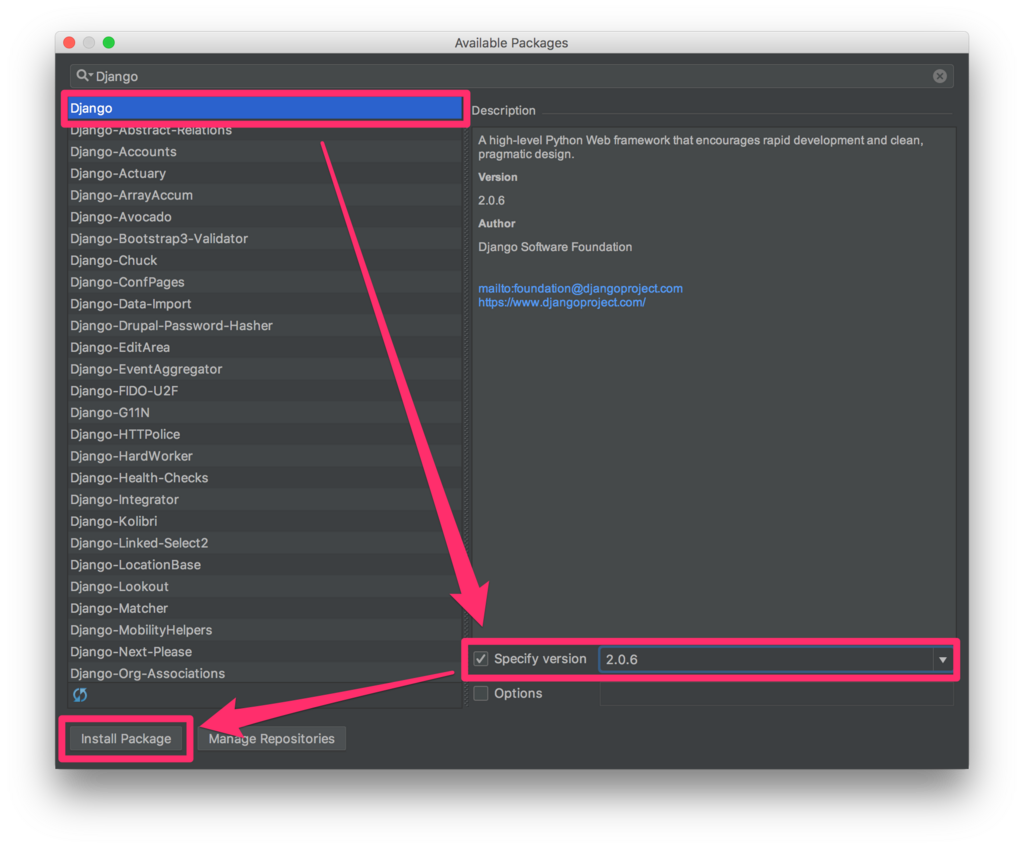Viewport: 1024px width, 848px height.
Task: Select Django-HTTPolice package
Action: (264, 434)
